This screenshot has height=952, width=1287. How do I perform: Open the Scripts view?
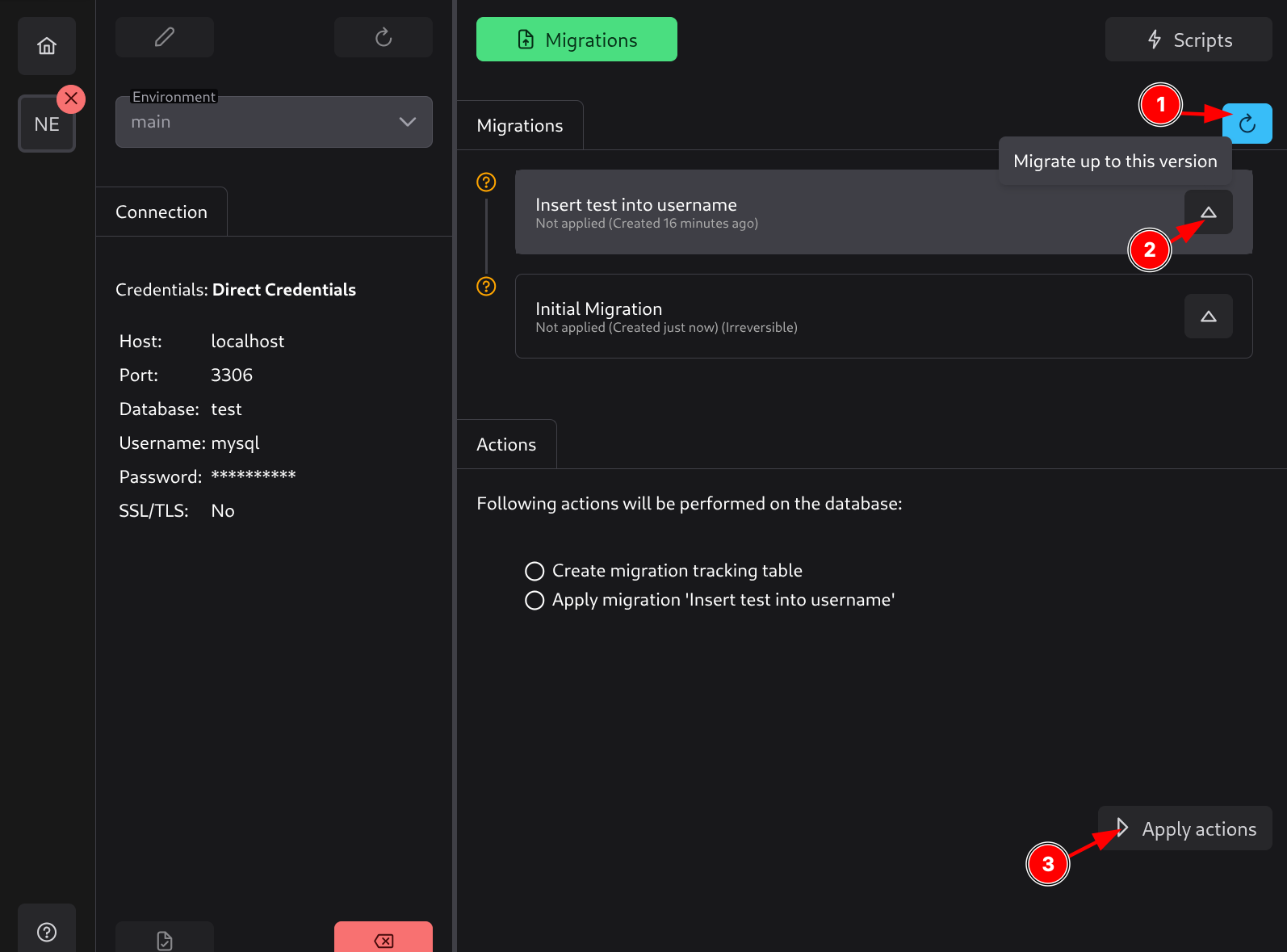pyautogui.click(x=1188, y=40)
